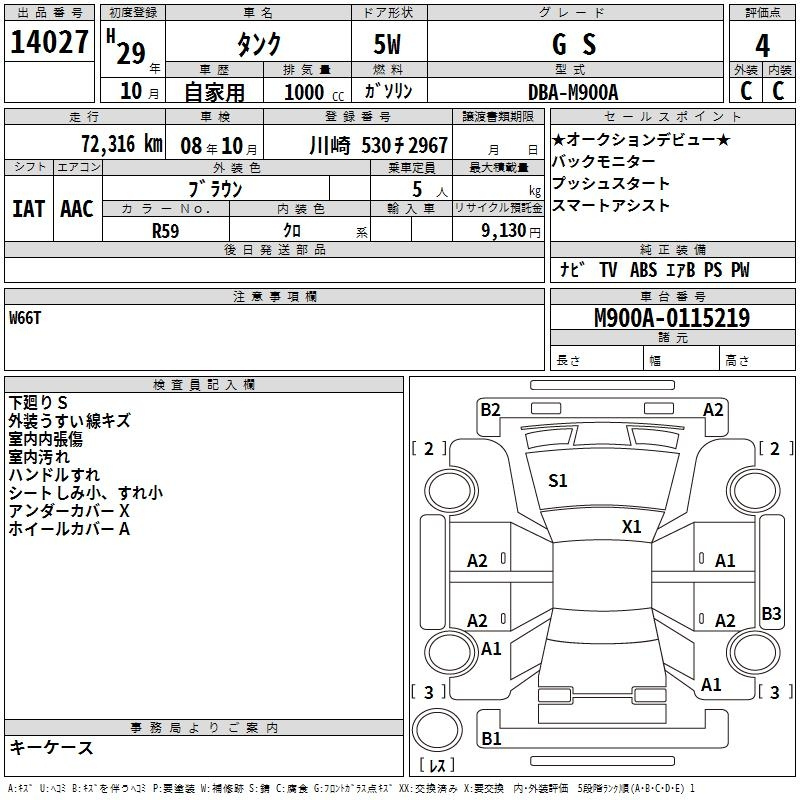Click the lot number 14027
Screen dimensions: 800x800
(49, 45)
